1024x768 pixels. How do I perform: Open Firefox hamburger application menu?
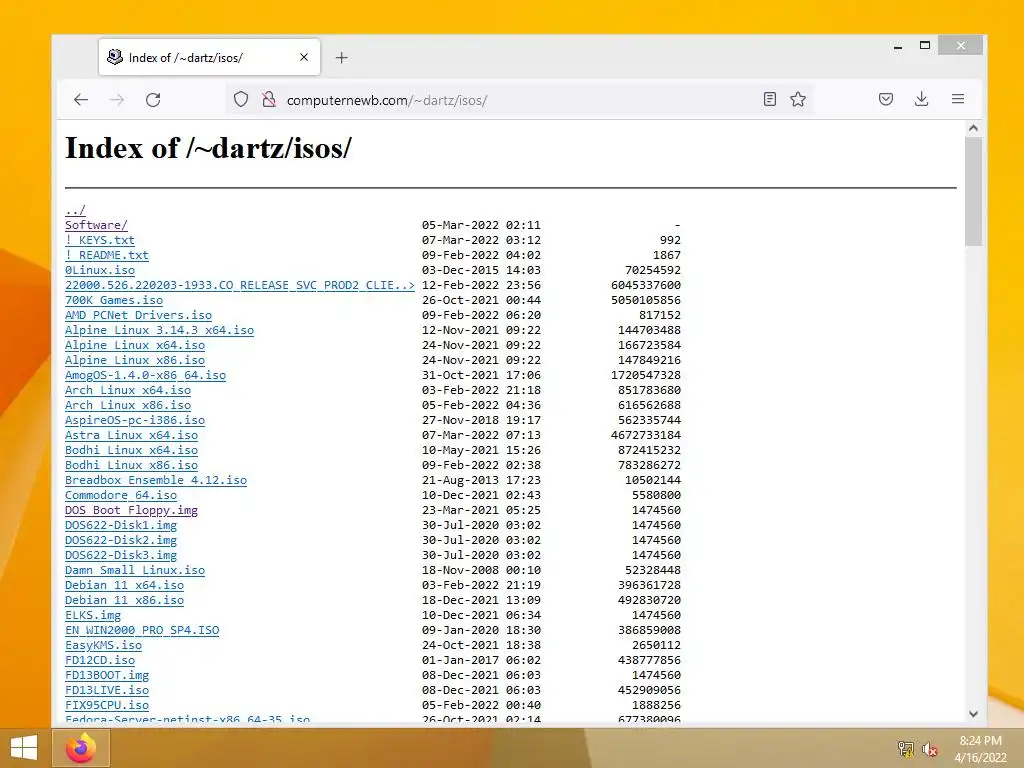click(958, 99)
